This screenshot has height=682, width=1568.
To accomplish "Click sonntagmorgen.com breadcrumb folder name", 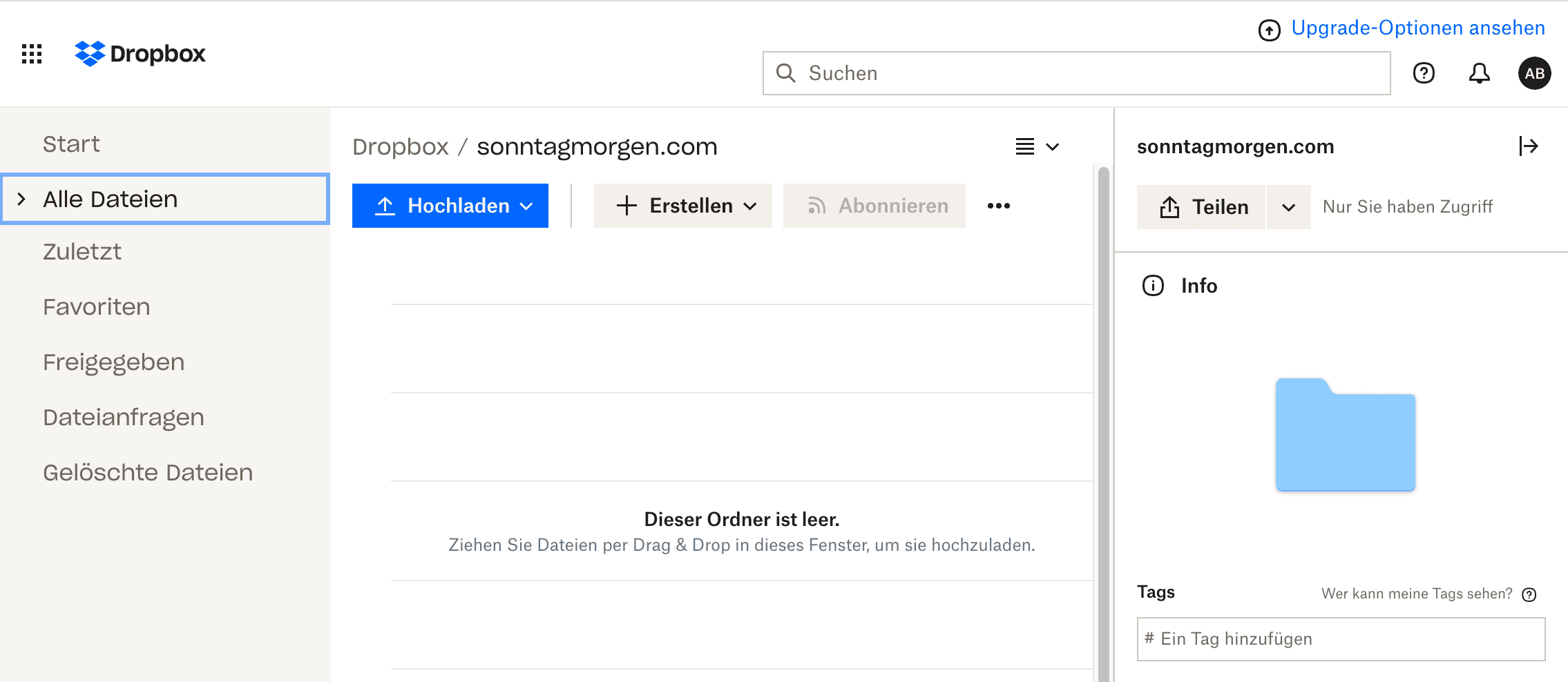I will coord(597,147).
